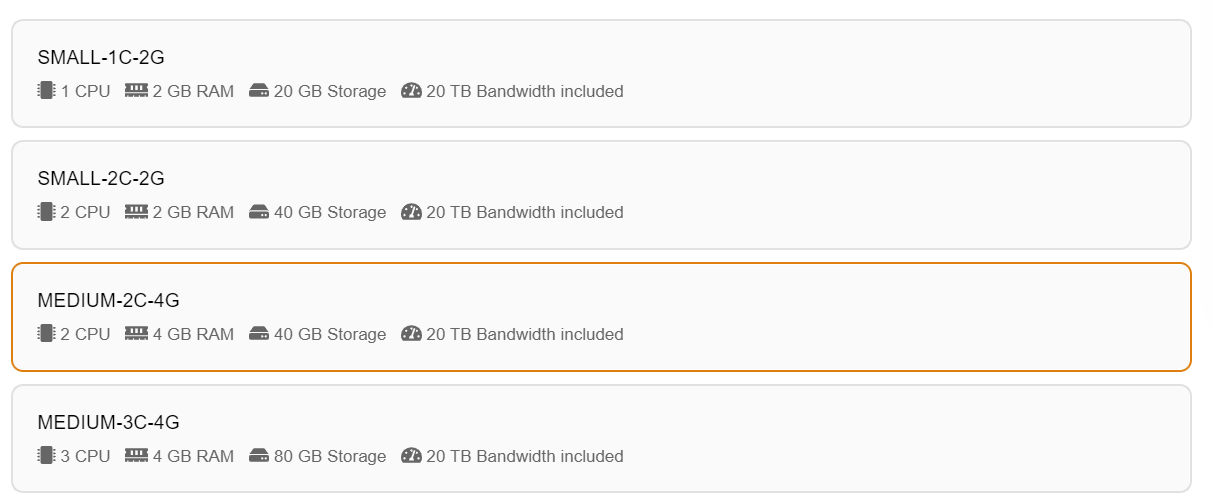Image resolution: width=1213 pixels, height=497 pixels.
Task: Click the bandwidth gauge icon in MEDIUM-3C-4G
Action: pos(411,456)
